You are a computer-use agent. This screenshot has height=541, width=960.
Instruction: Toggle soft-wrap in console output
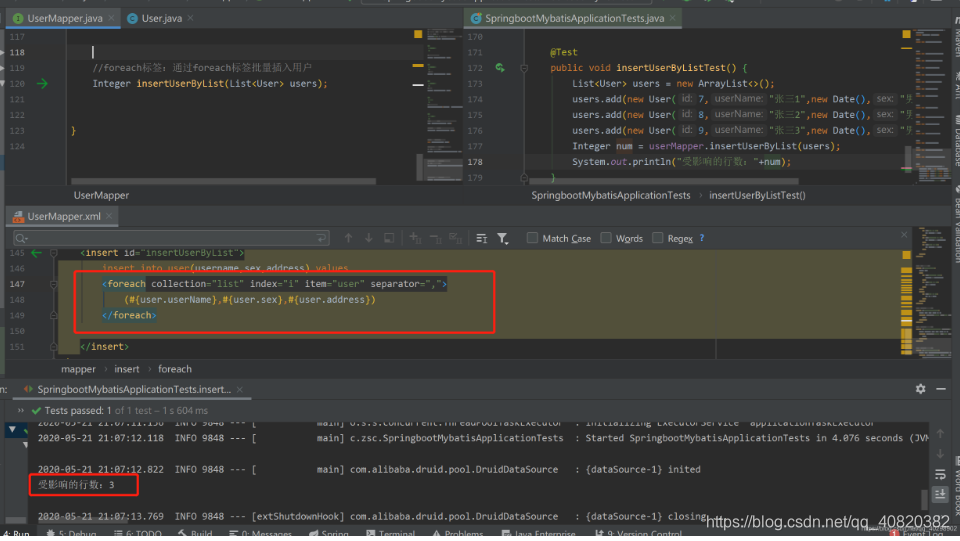[940, 474]
